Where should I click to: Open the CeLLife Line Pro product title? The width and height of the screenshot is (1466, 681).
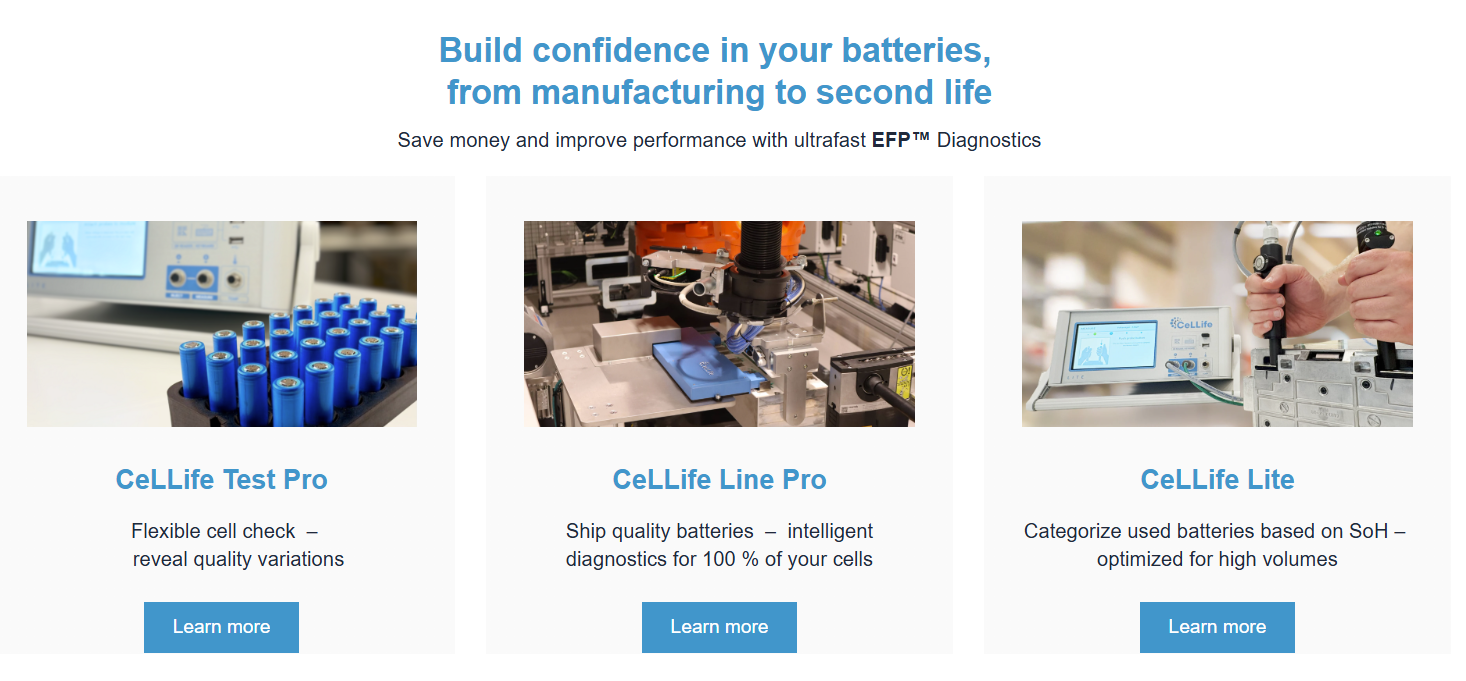pos(719,479)
